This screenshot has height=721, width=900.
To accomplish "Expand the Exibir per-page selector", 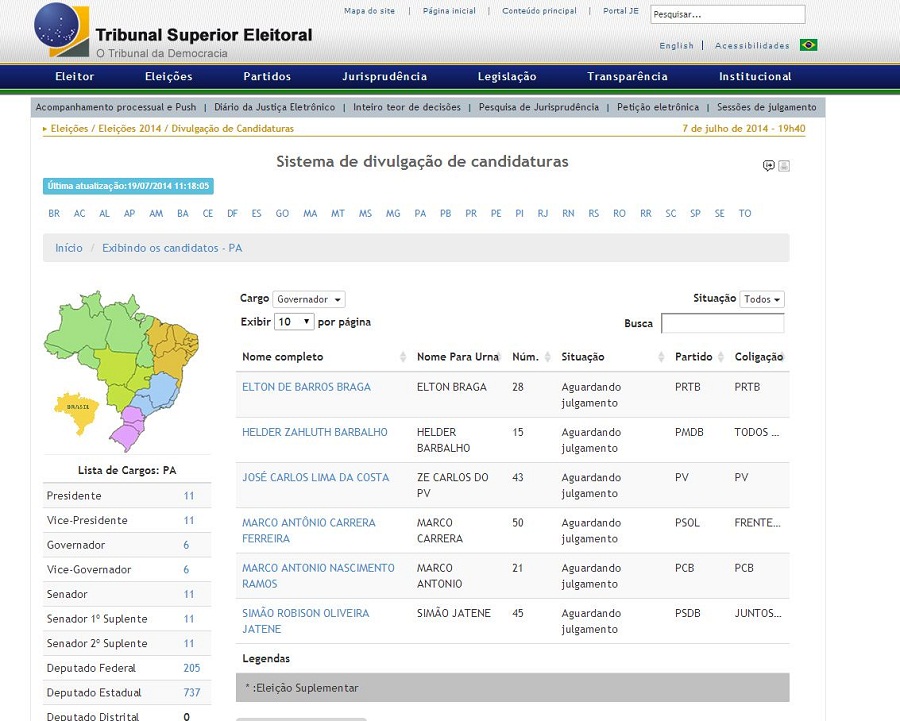I will point(294,322).
